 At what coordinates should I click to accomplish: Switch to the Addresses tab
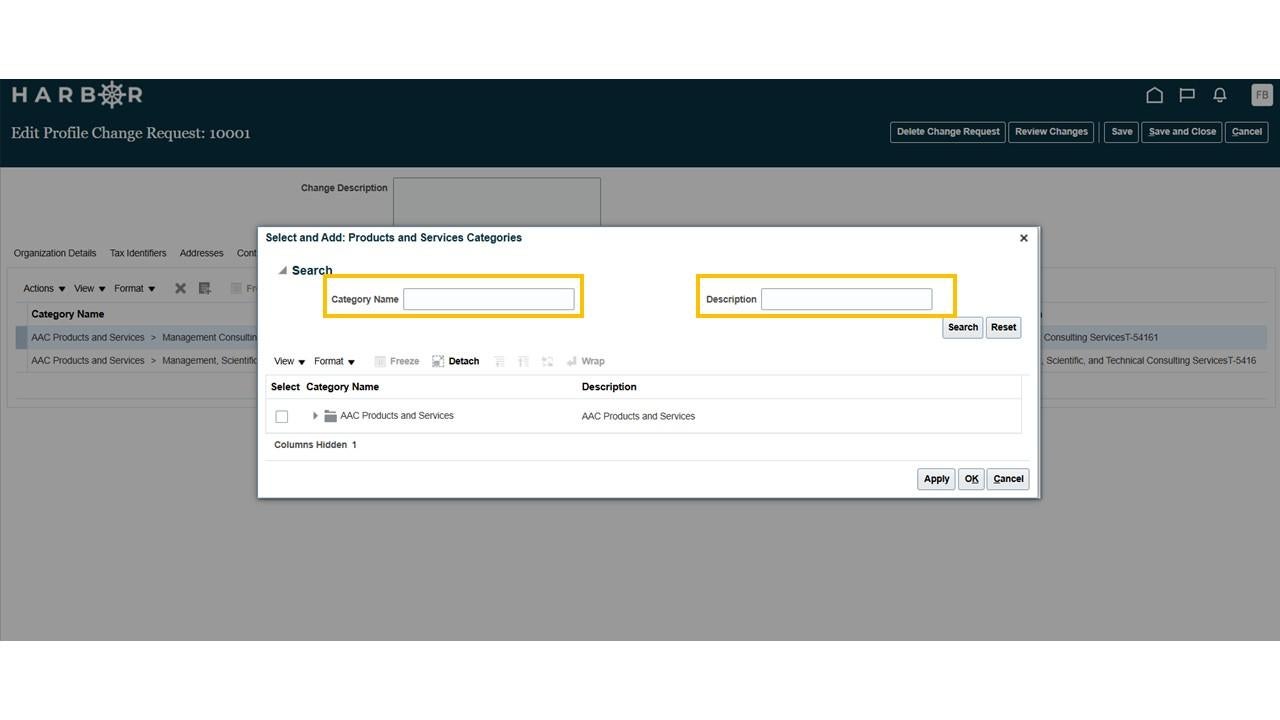[202, 253]
